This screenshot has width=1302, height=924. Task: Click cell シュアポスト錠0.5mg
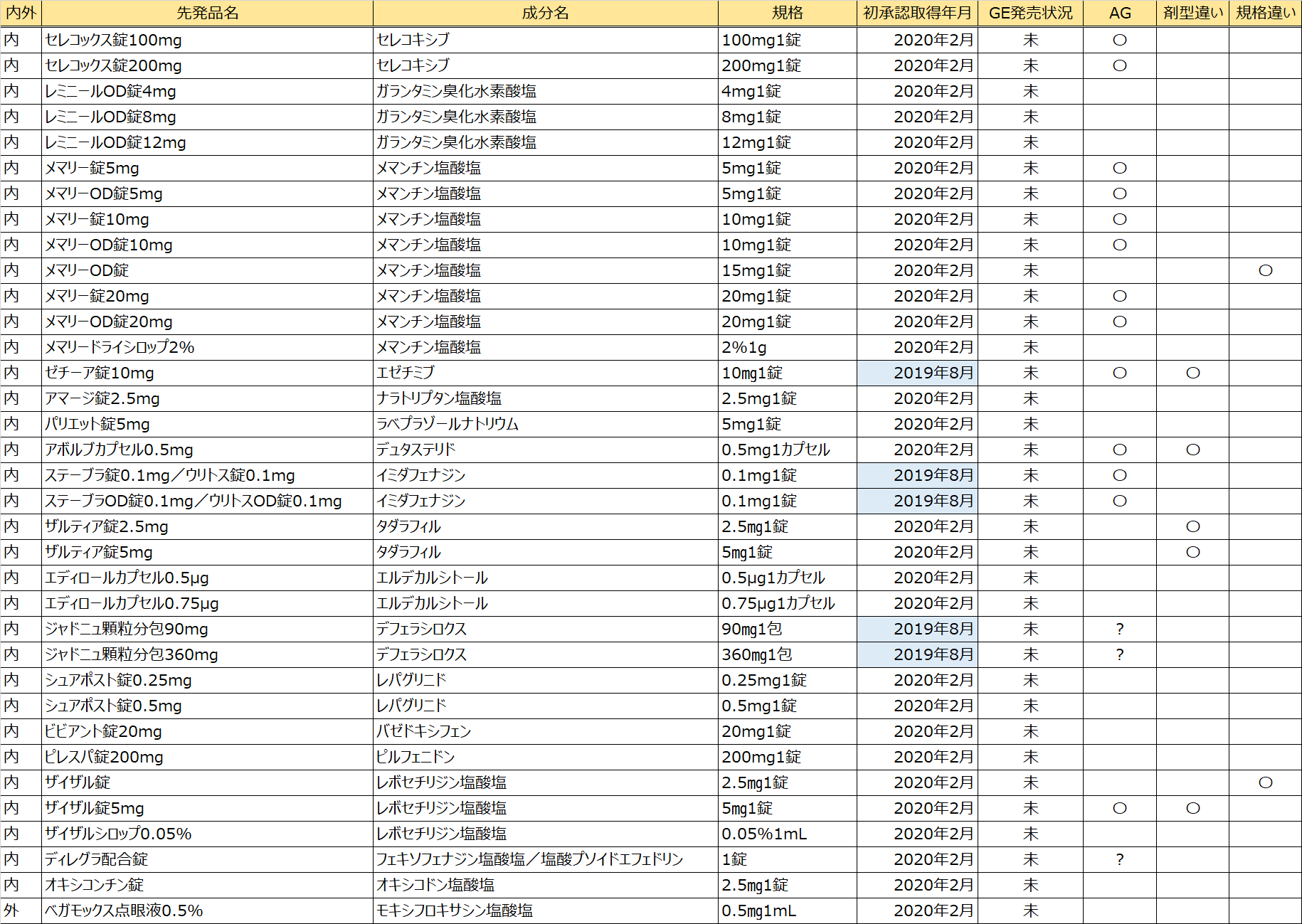pos(207,706)
